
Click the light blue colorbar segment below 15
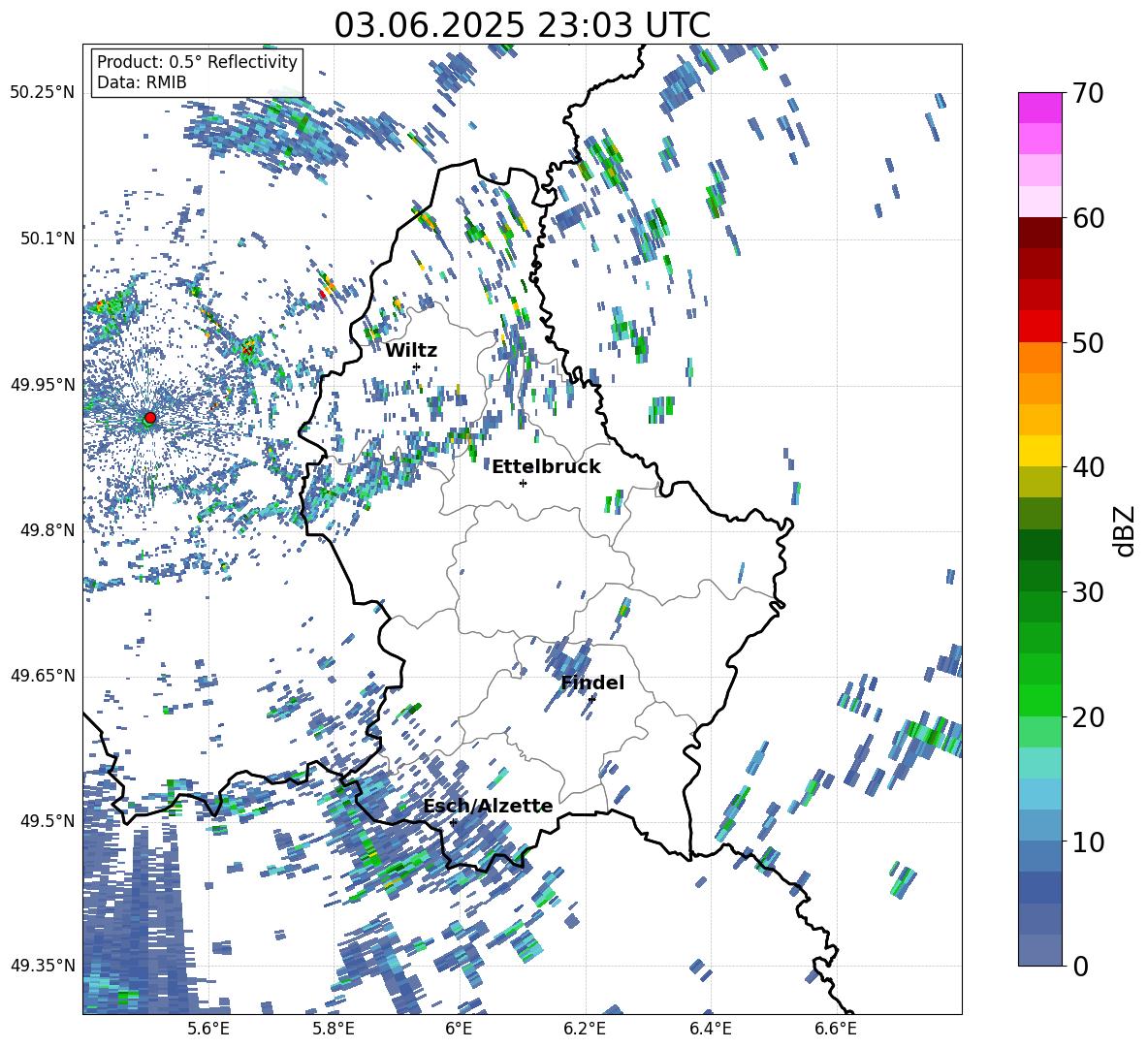coord(1040,794)
